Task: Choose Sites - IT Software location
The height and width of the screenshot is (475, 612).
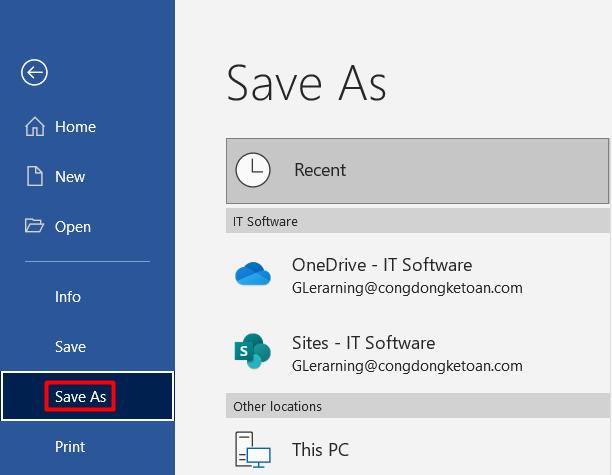Action: (x=417, y=353)
